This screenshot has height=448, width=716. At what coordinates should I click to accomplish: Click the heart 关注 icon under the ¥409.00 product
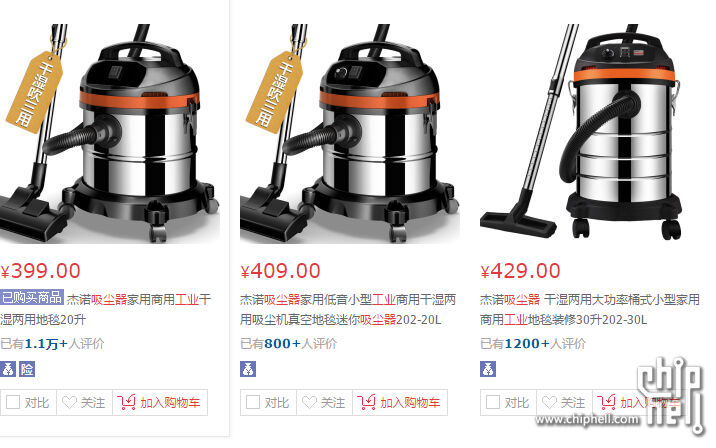pyautogui.click(x=309, y=402)
